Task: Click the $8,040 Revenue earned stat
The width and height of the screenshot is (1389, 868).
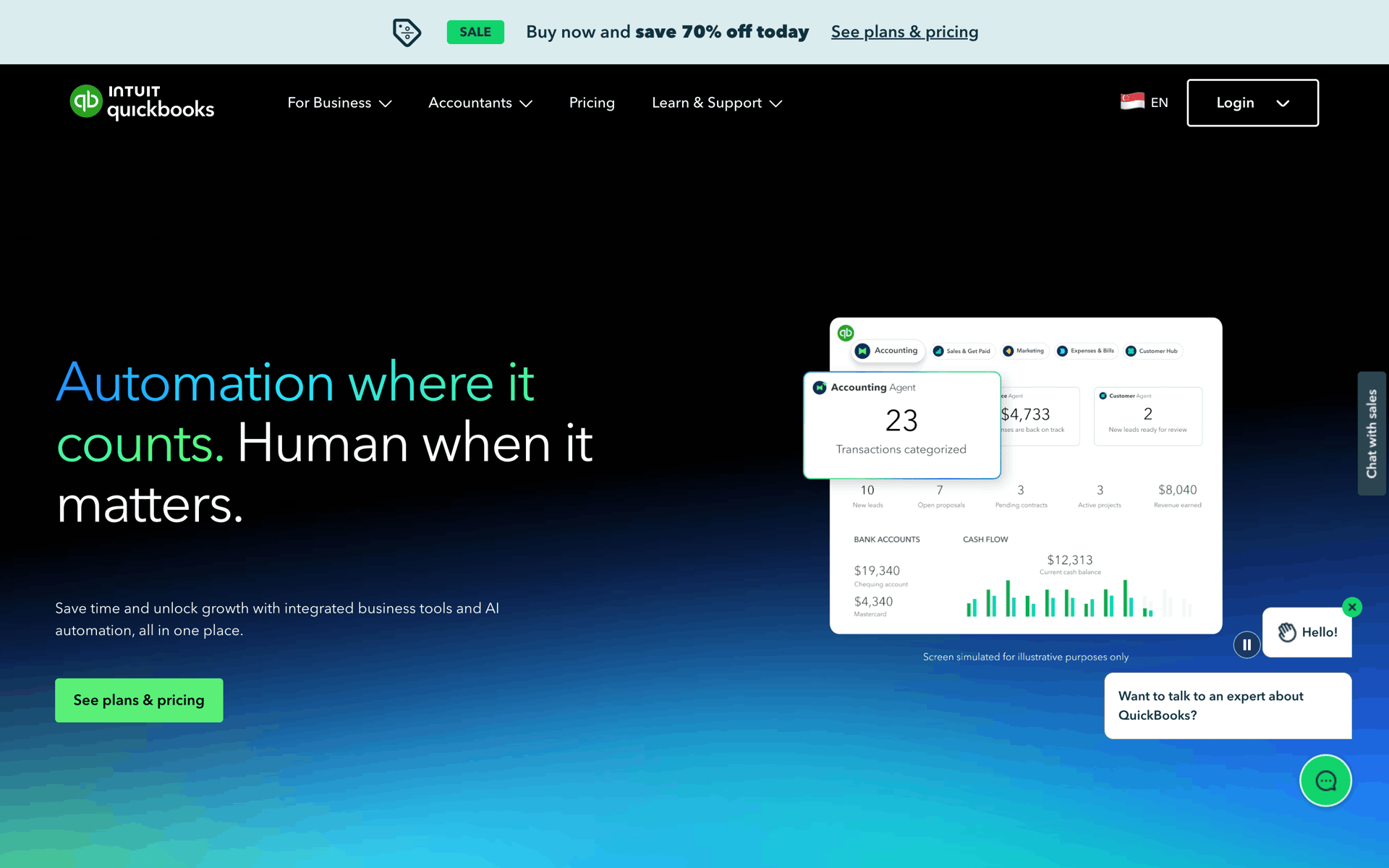Action: pos(1177,495)
